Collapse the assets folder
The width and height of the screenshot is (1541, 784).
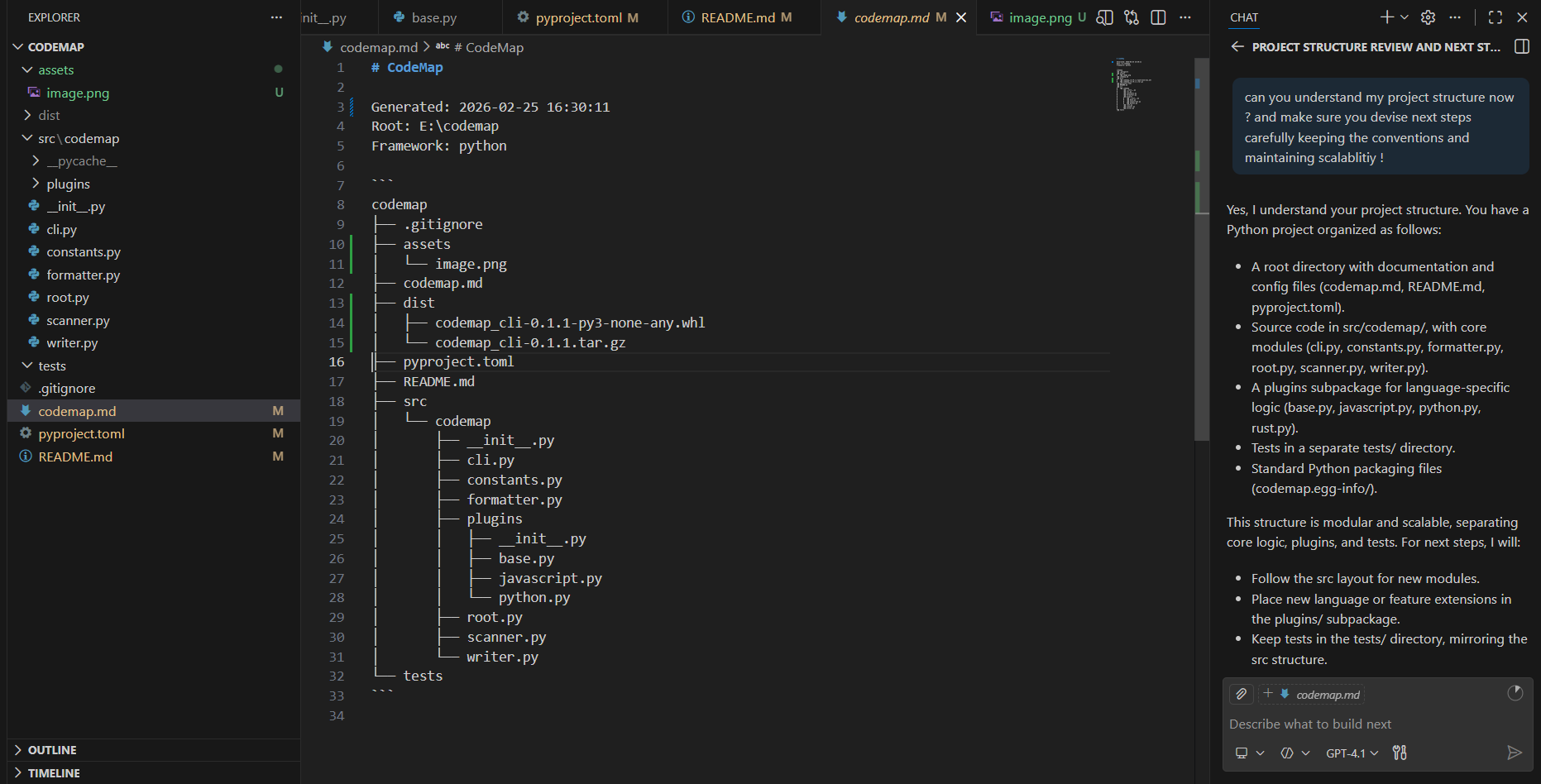coord(27,69)
